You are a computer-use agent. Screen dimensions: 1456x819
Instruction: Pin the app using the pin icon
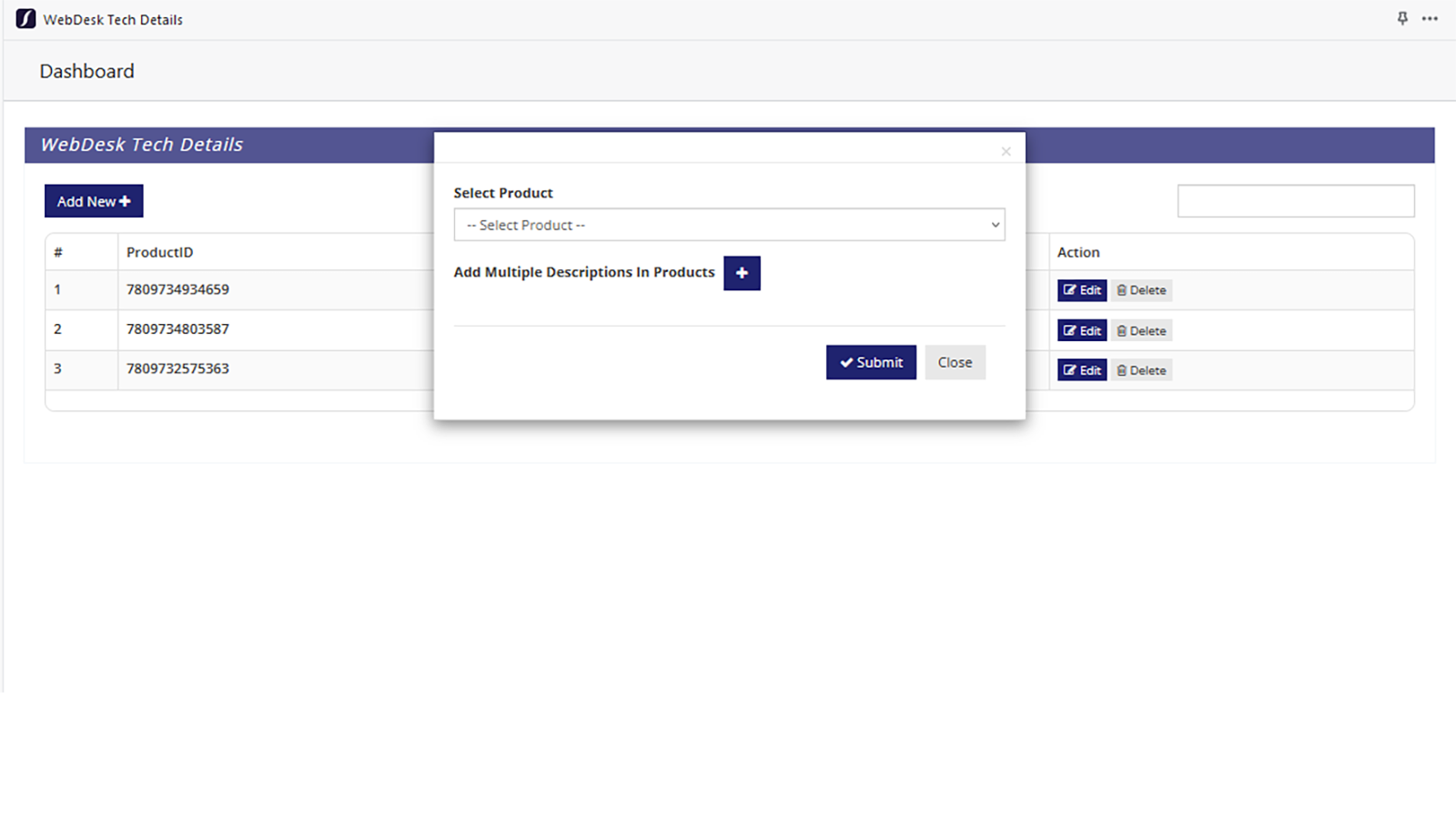tap(1402, 19)
